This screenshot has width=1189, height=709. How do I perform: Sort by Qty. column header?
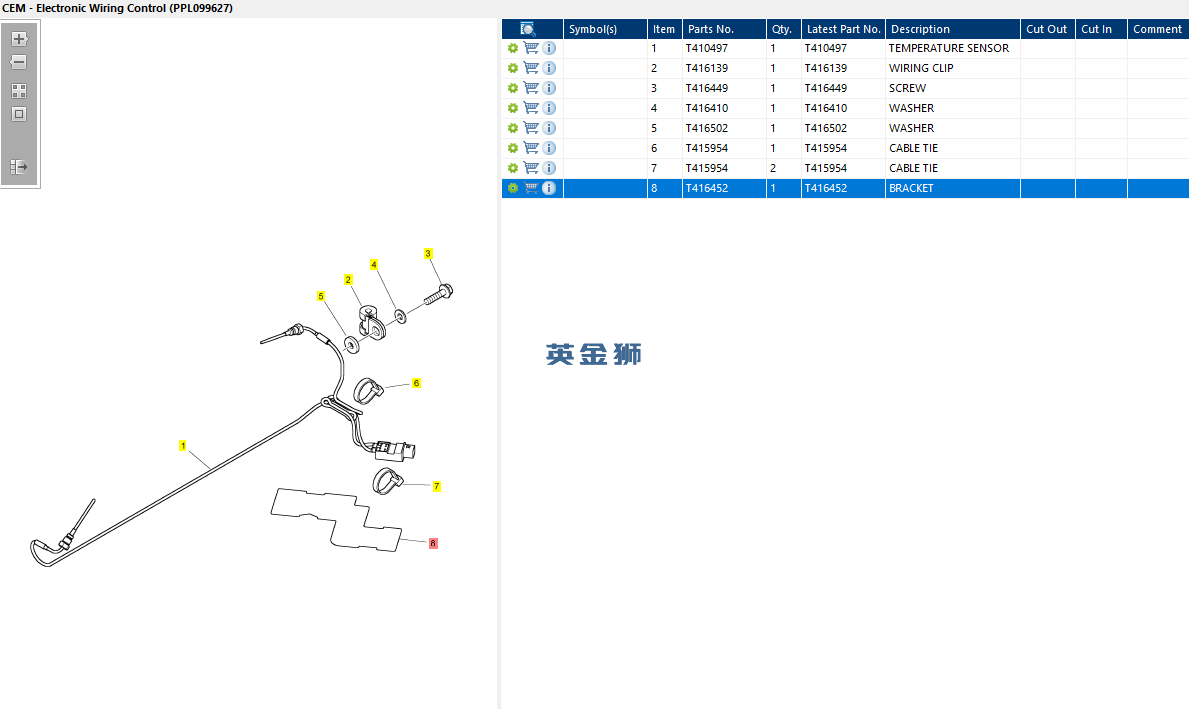[783, 29]
